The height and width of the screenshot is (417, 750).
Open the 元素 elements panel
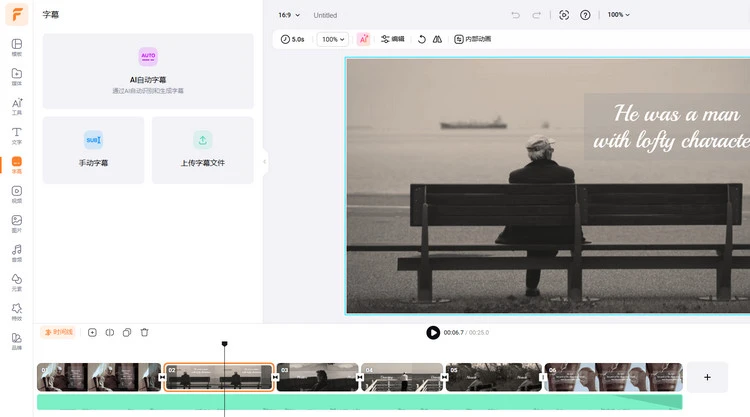pos(17,282)
